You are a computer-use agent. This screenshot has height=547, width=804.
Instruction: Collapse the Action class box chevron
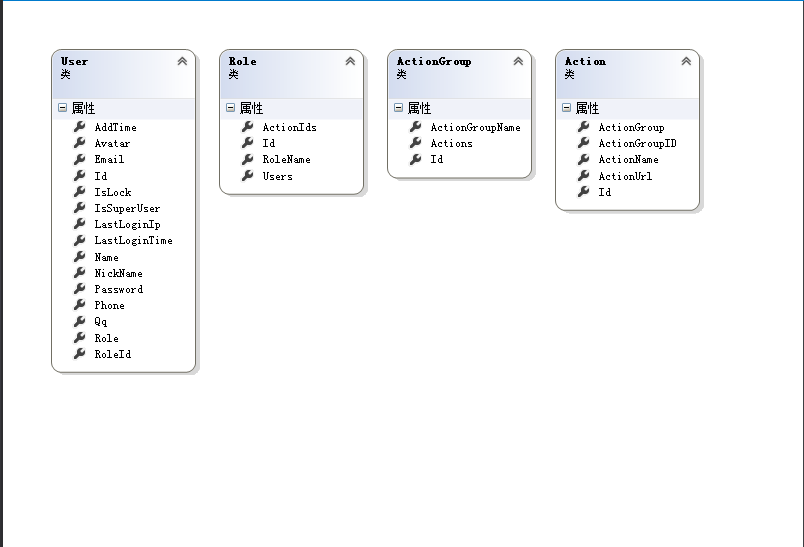click(686, 62)
